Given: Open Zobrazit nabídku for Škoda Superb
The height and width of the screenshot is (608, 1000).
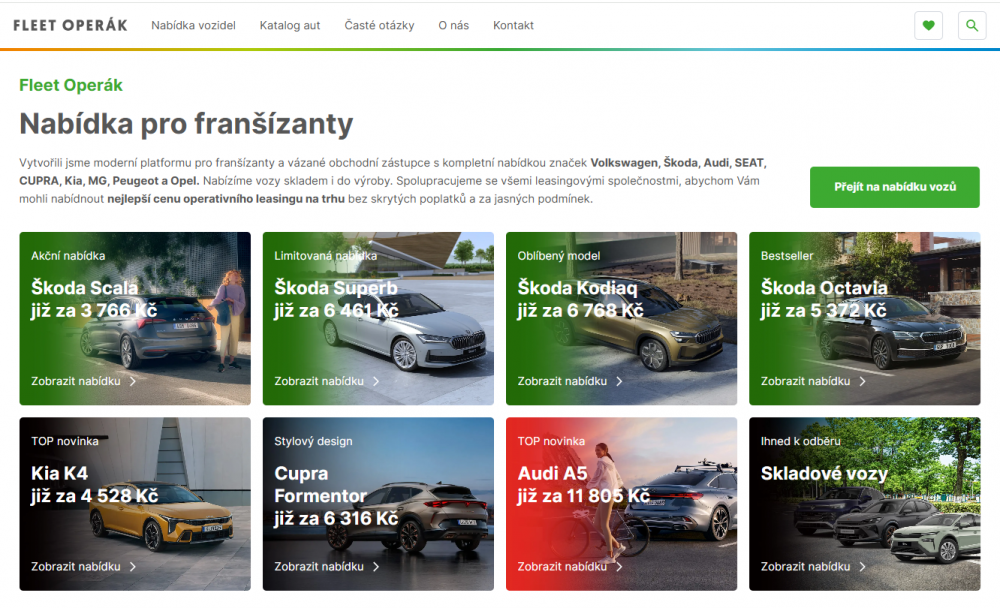Looking at the screenshot, I should (319, 381).
